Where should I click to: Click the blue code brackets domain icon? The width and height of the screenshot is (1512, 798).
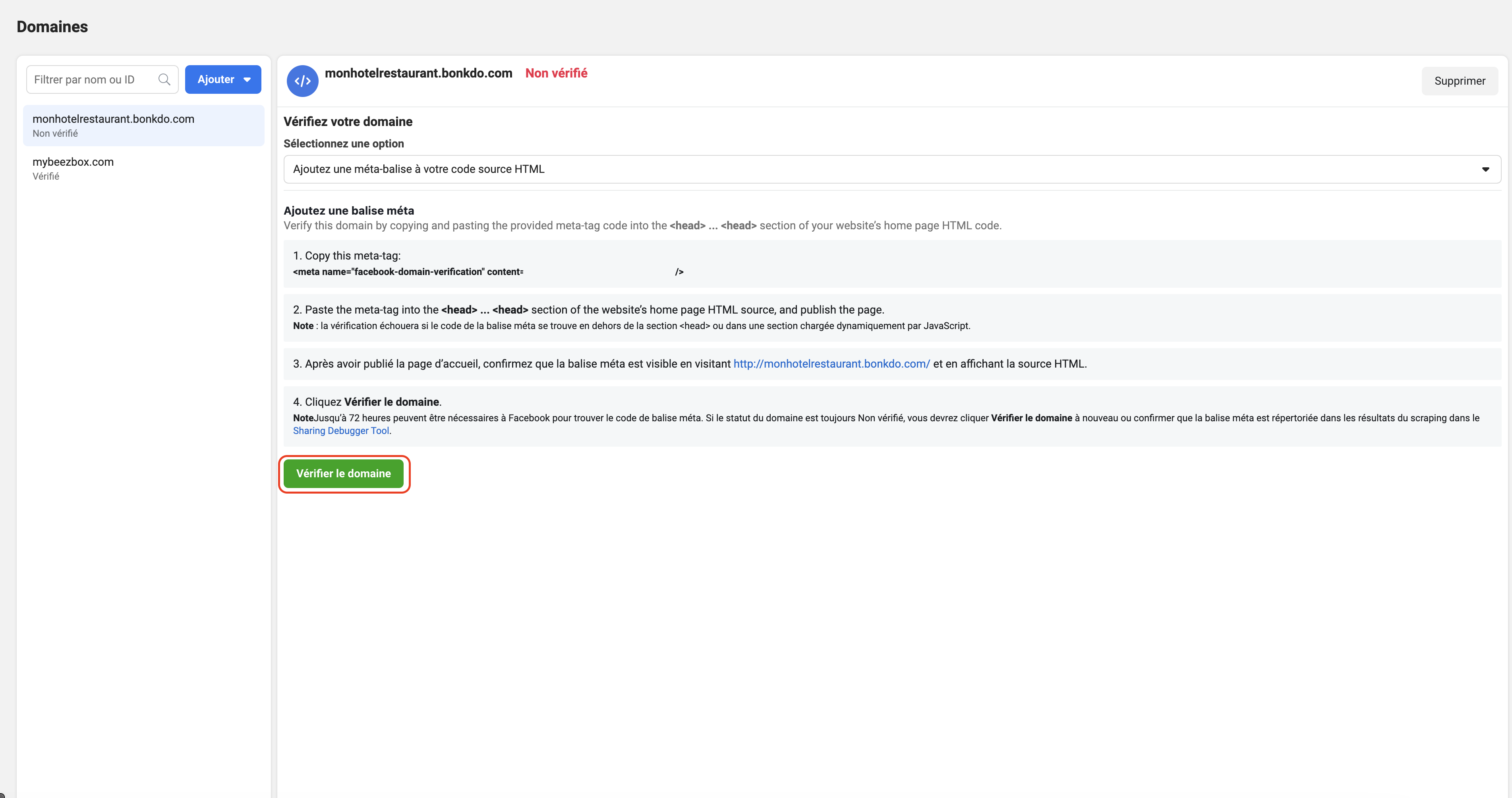click(x=302, y=81)
